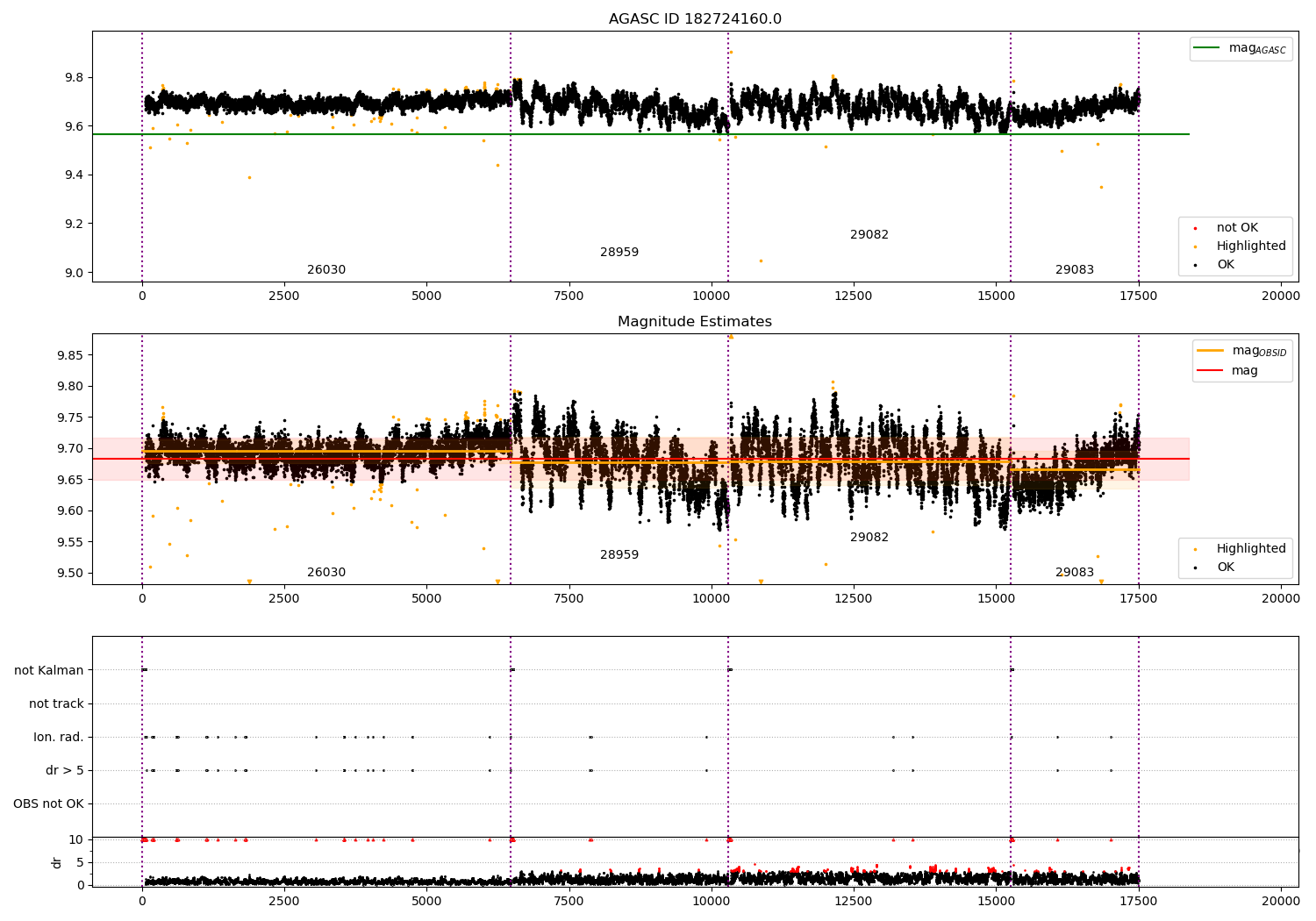This screenshot has width=1316, height=921.
Task: Click the 'OBS not OK' row label
Action: [48, 804]
